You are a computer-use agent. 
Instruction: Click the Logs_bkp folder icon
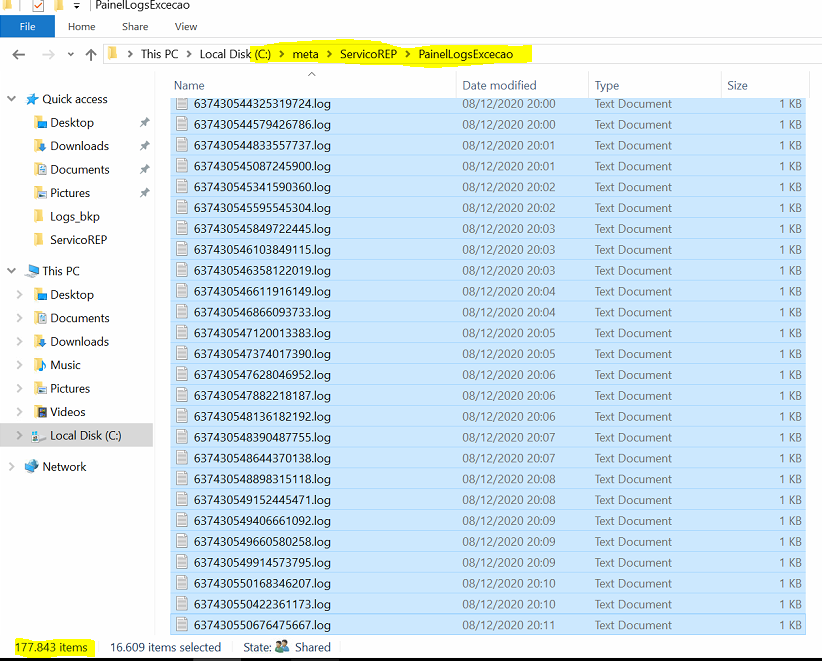tap(41, 216)
